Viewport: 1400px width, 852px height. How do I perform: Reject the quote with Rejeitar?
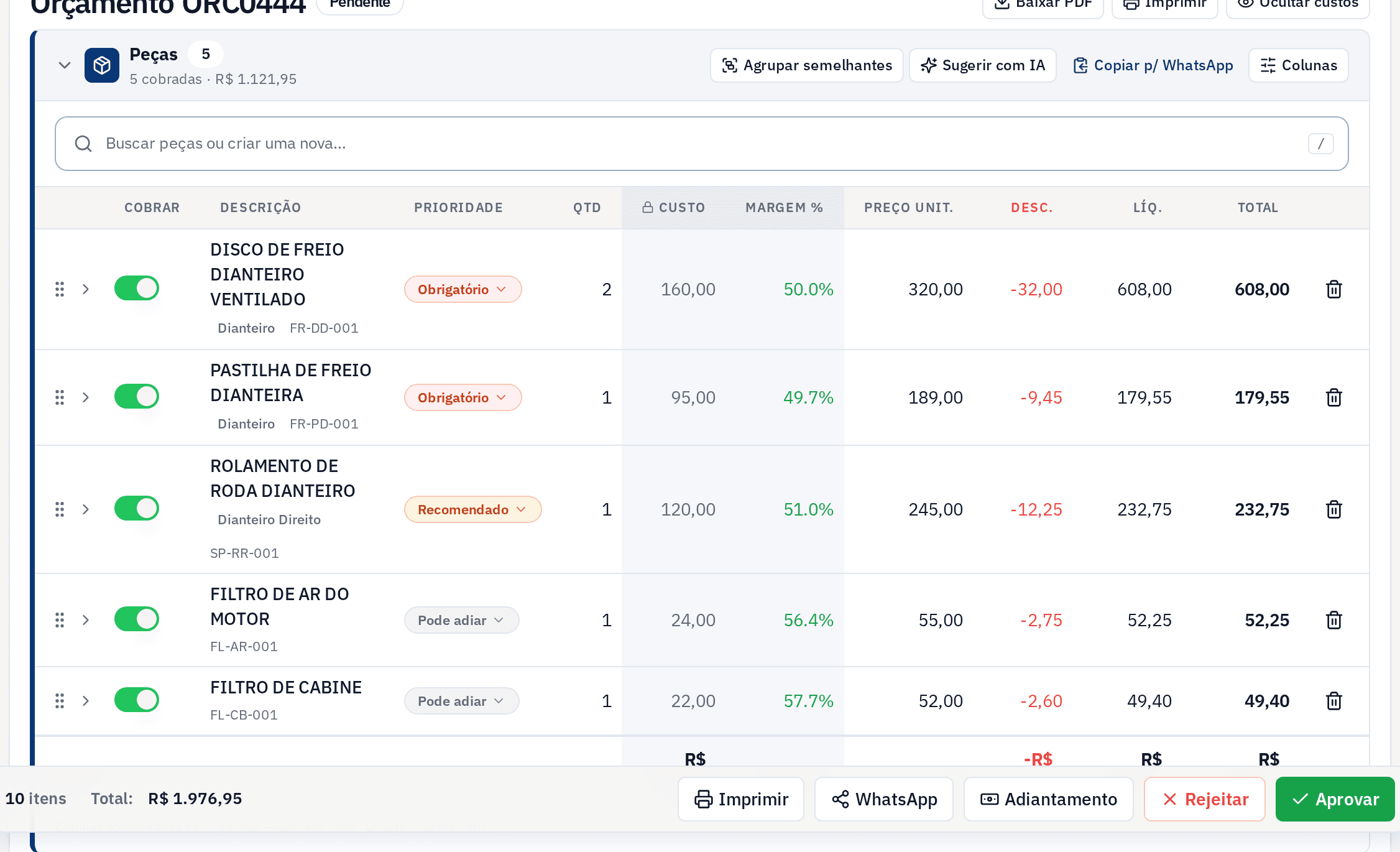[1205, 799]
